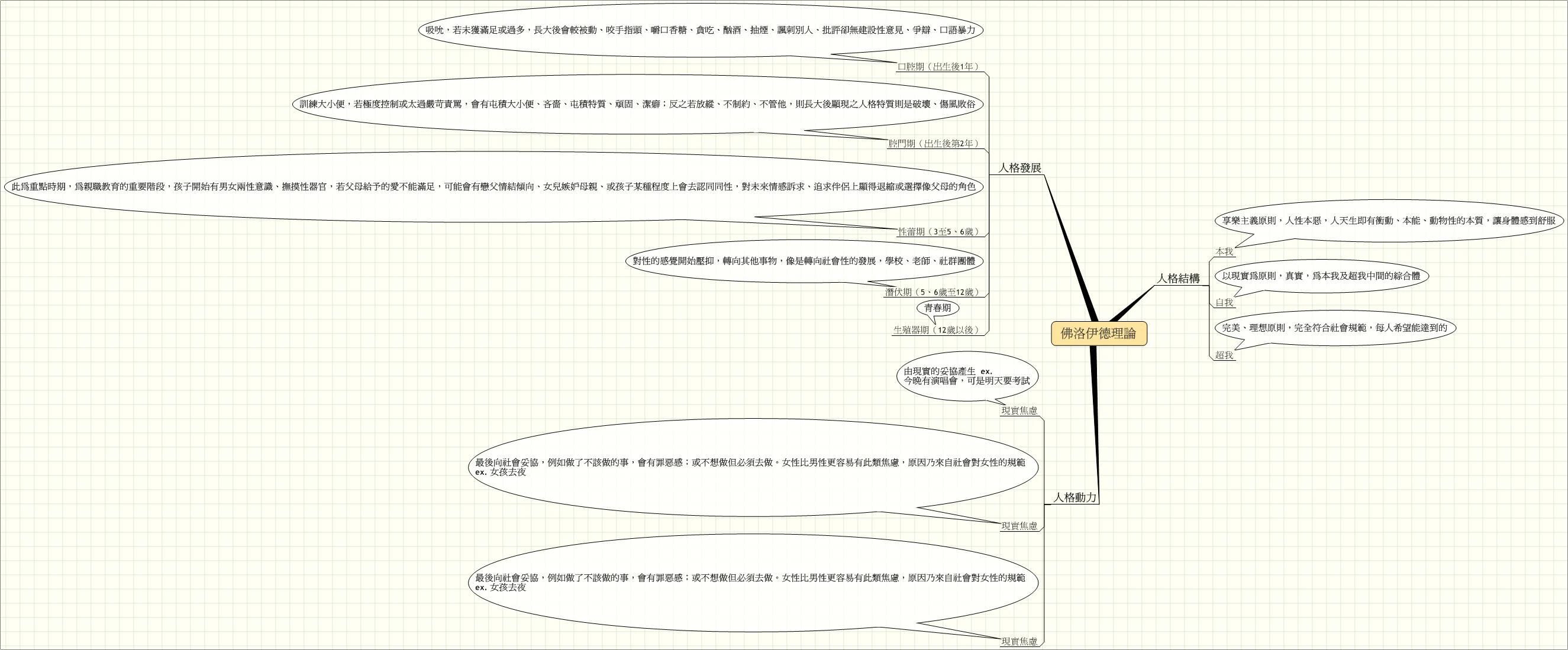Select the central 佛洛伊德理論 node
Screen dimensions: 1568x650
coord(1099,334)
